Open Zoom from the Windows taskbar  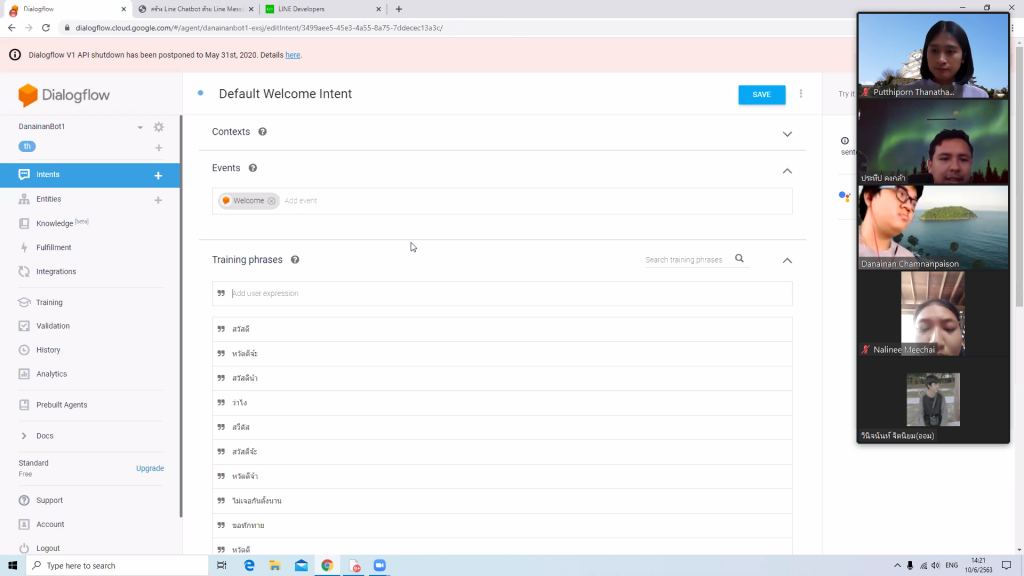point(379,565)
